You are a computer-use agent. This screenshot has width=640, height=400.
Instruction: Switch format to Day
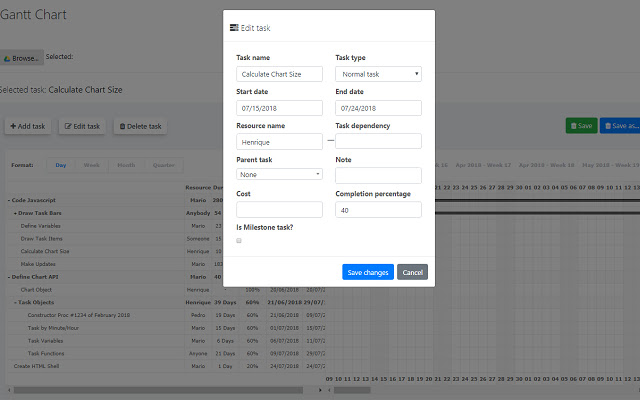pos(61,165)
